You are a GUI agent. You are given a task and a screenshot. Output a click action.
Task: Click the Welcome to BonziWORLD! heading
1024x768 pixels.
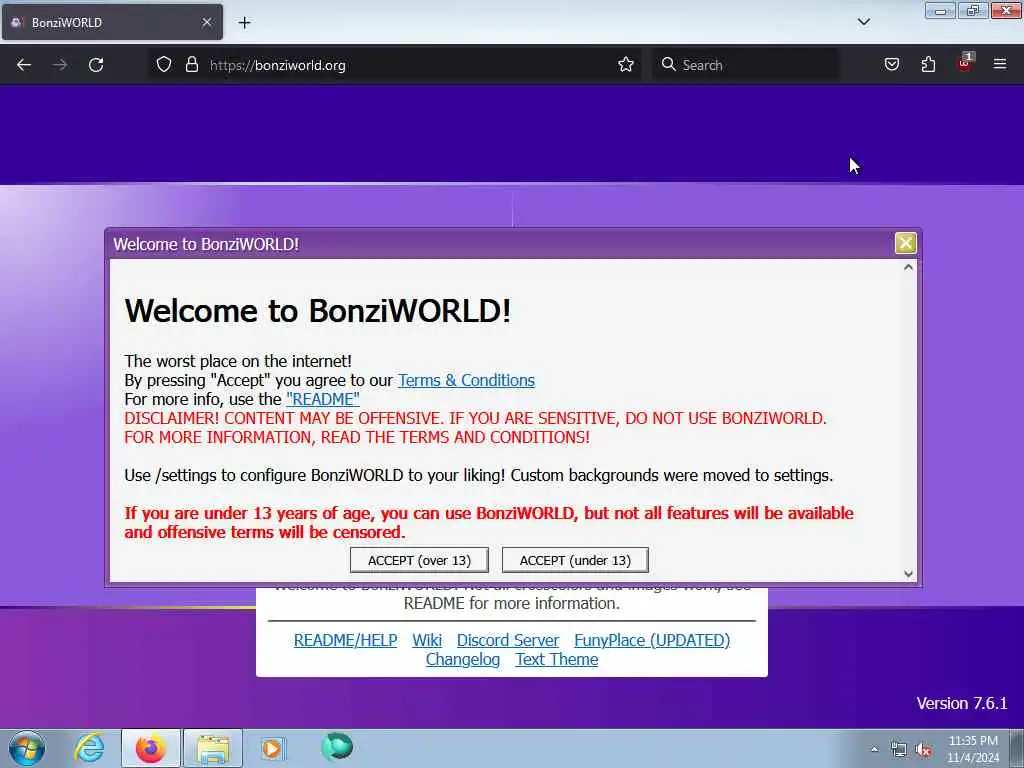point(317,310)
